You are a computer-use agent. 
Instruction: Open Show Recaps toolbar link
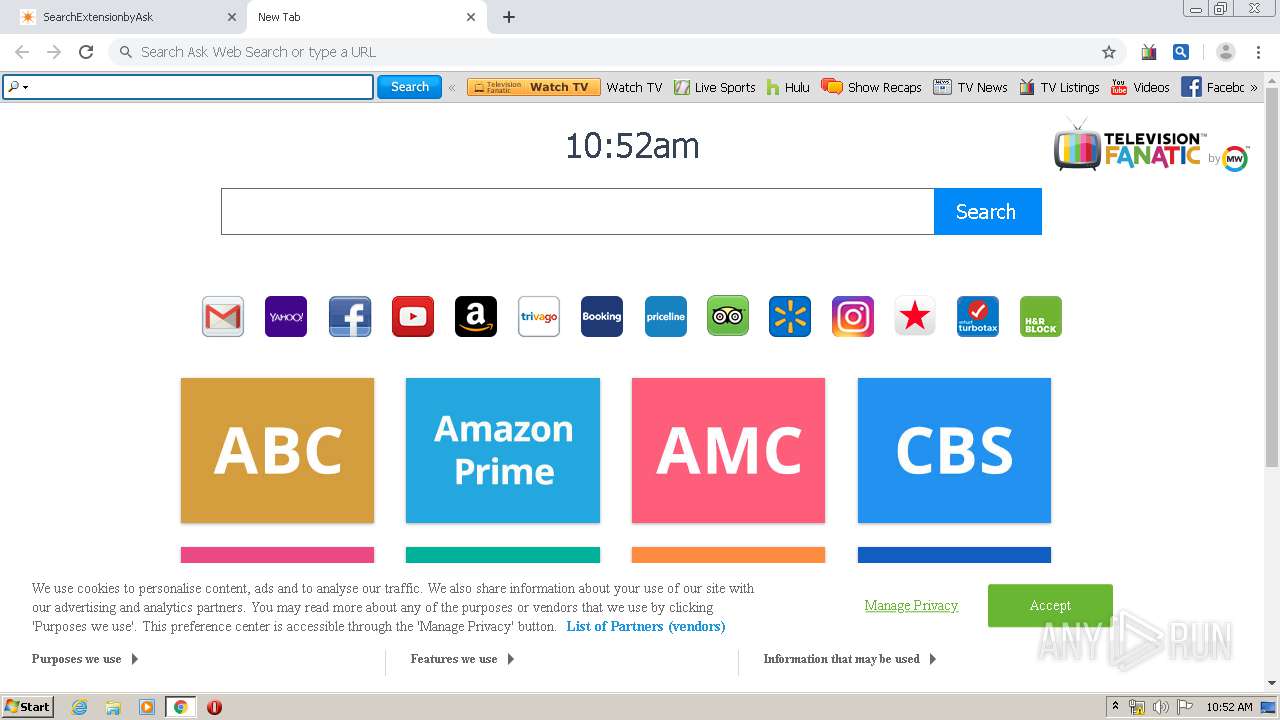click(x=872, y=87)
